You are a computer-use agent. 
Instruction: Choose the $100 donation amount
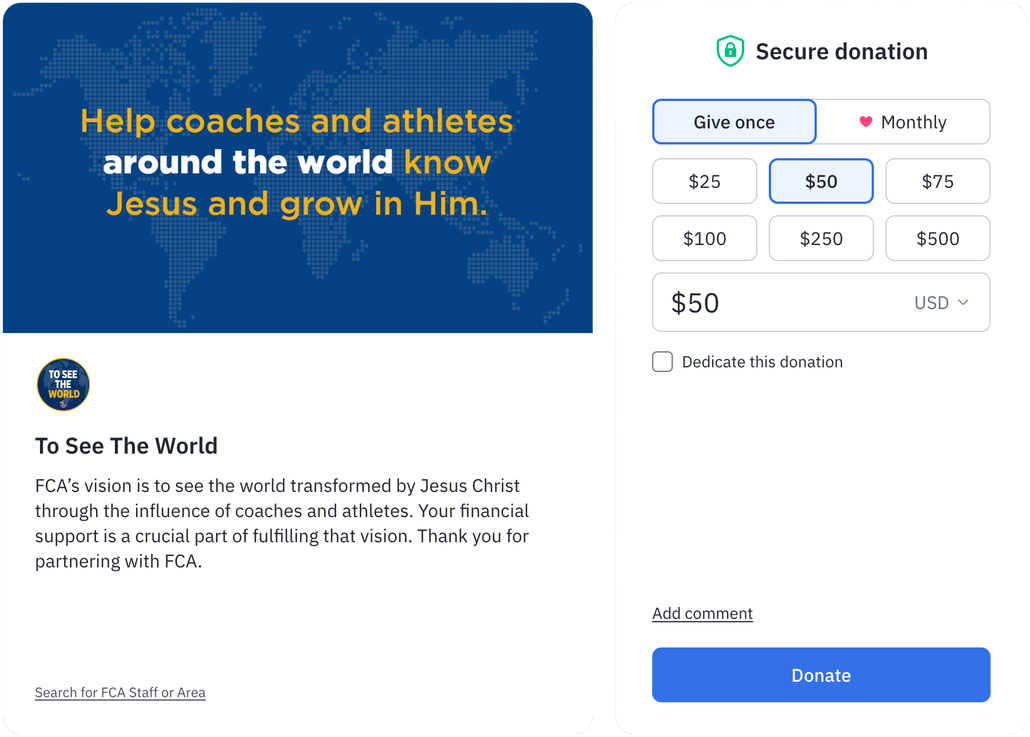click(x=704, y=239)
